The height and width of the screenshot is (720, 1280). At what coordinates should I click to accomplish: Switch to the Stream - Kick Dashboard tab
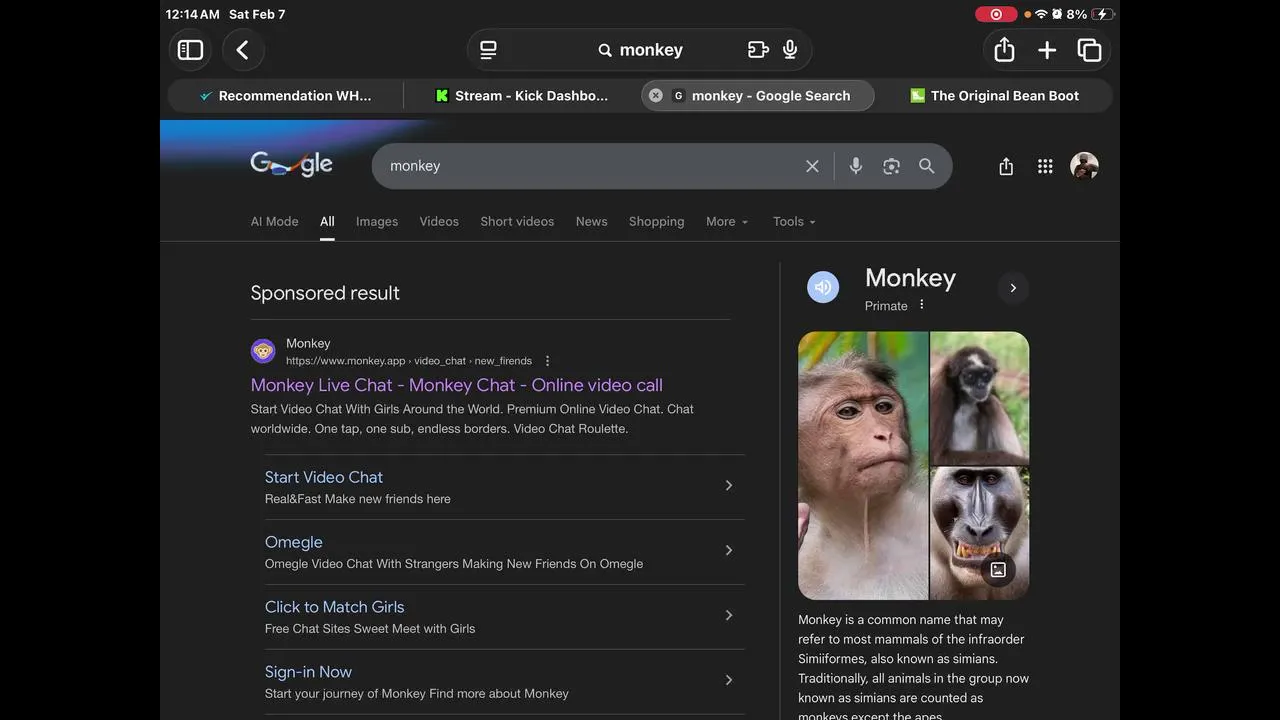pyautogui.click(x=521, y=96)
